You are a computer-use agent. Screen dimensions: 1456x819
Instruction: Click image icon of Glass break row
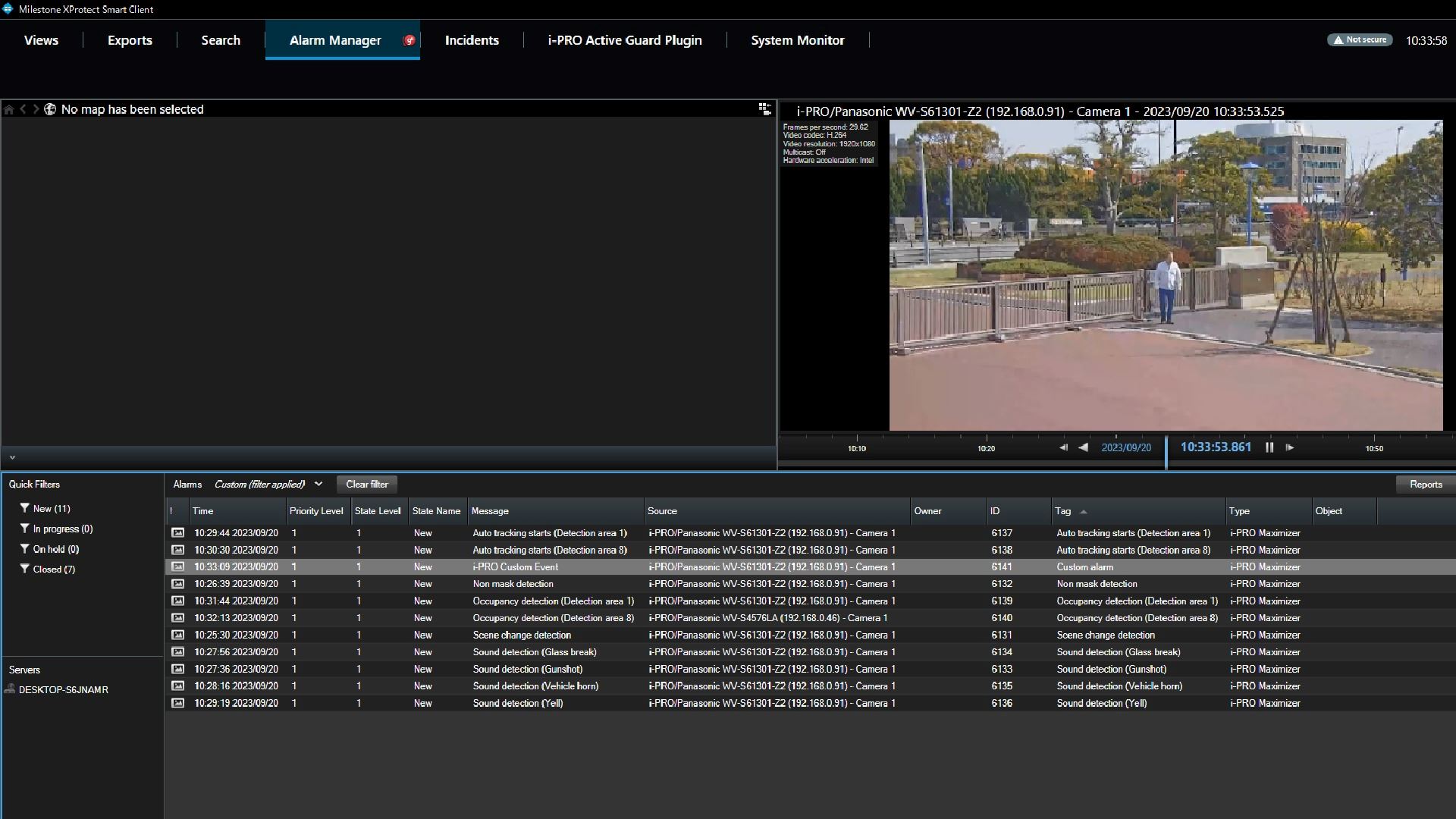point(177,652)
